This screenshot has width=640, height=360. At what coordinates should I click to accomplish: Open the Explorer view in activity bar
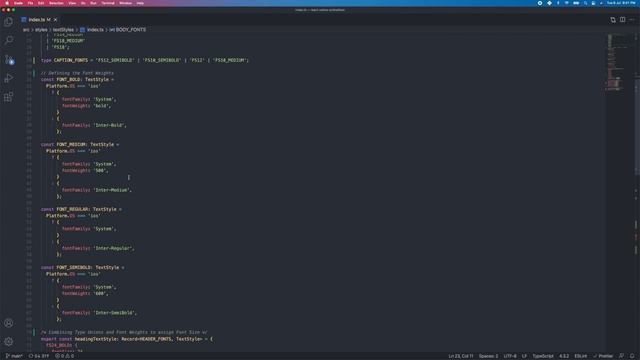point(9,22)
